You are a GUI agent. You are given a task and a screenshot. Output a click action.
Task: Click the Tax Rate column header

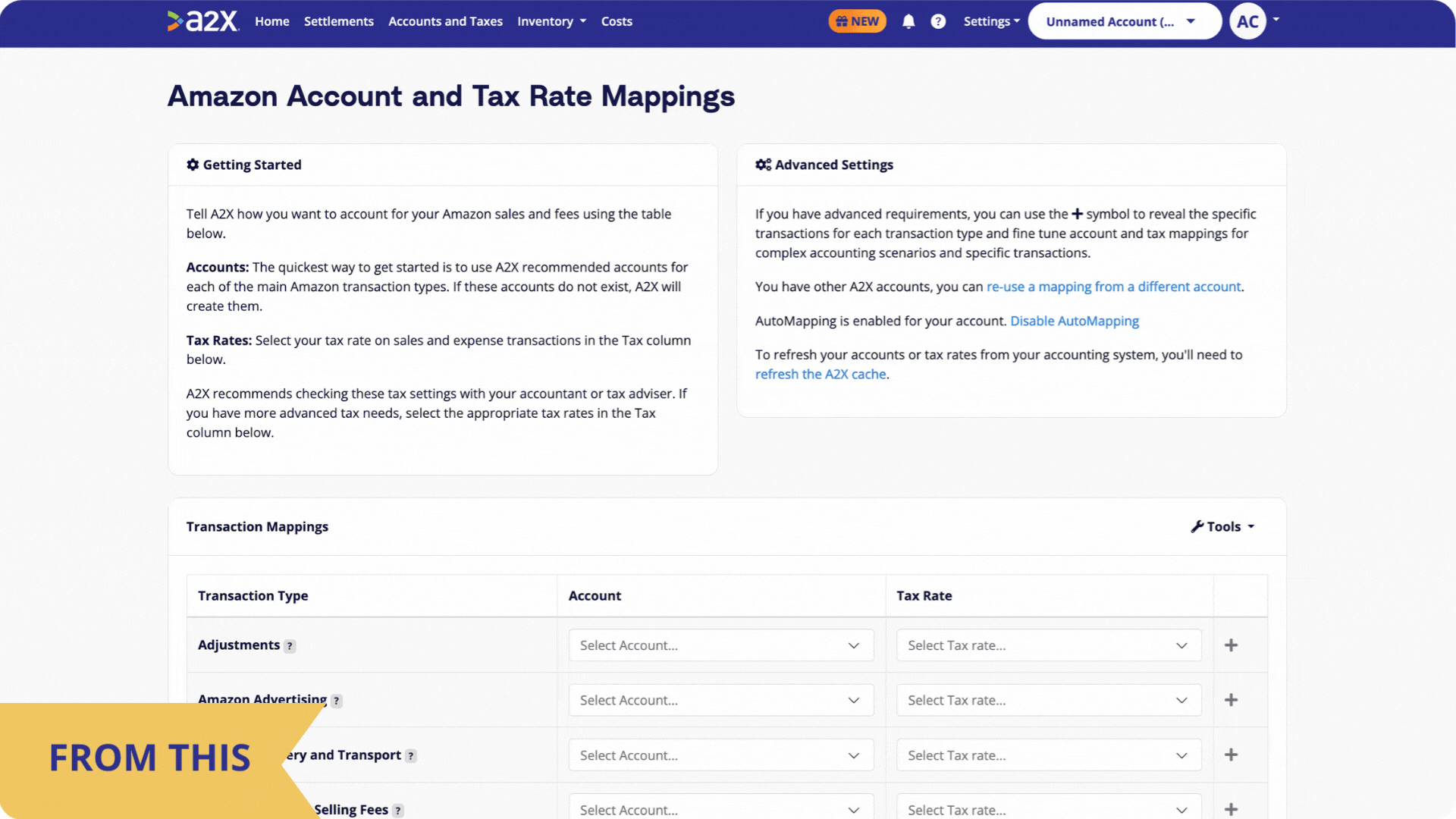[924, 596]
